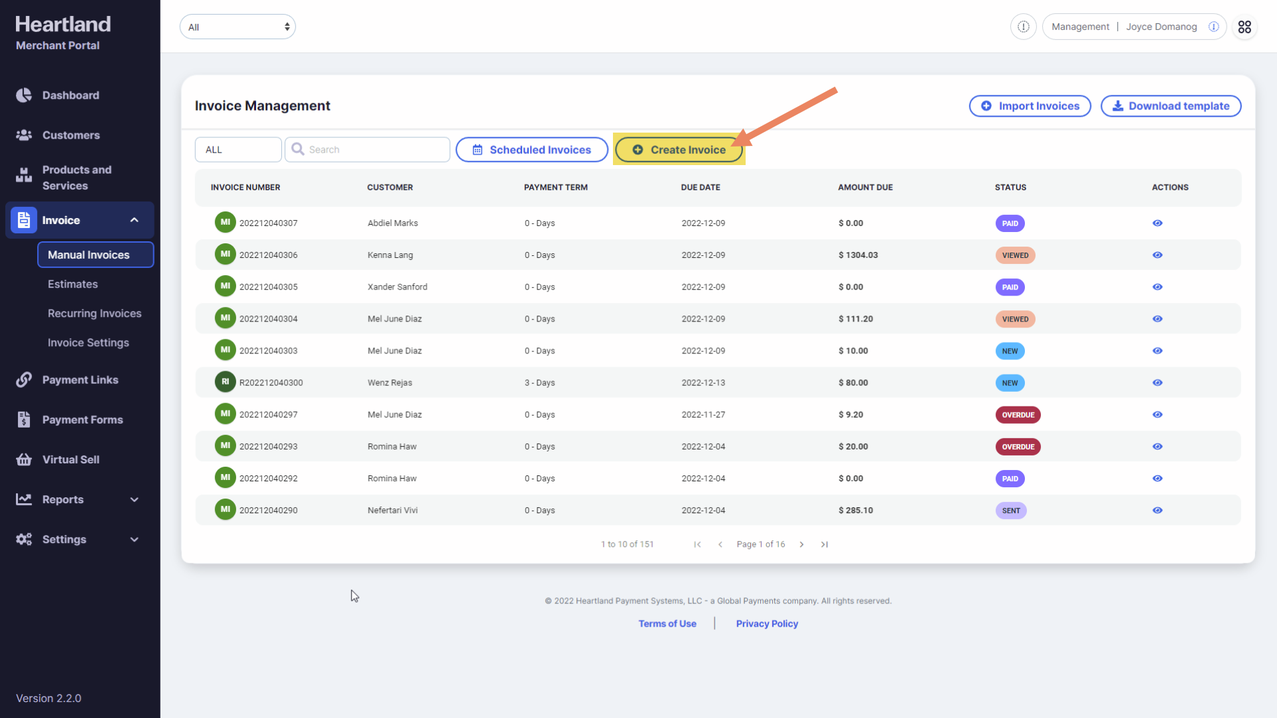The image size is (1277, 718).
Task: Open Recurring Invoices submenu item
Action: (x=94, y=313)
